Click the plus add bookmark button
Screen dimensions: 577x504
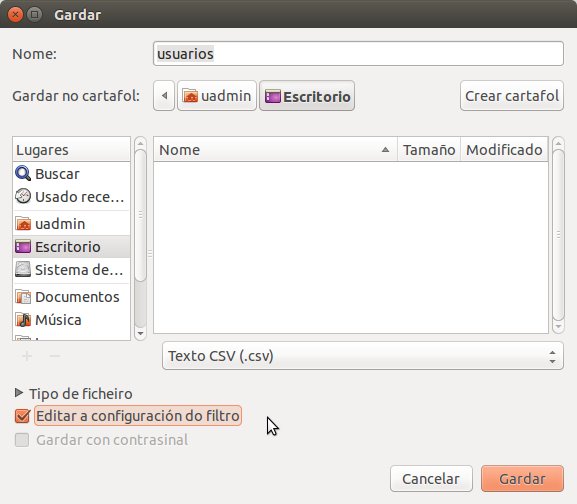coord(26,356)
